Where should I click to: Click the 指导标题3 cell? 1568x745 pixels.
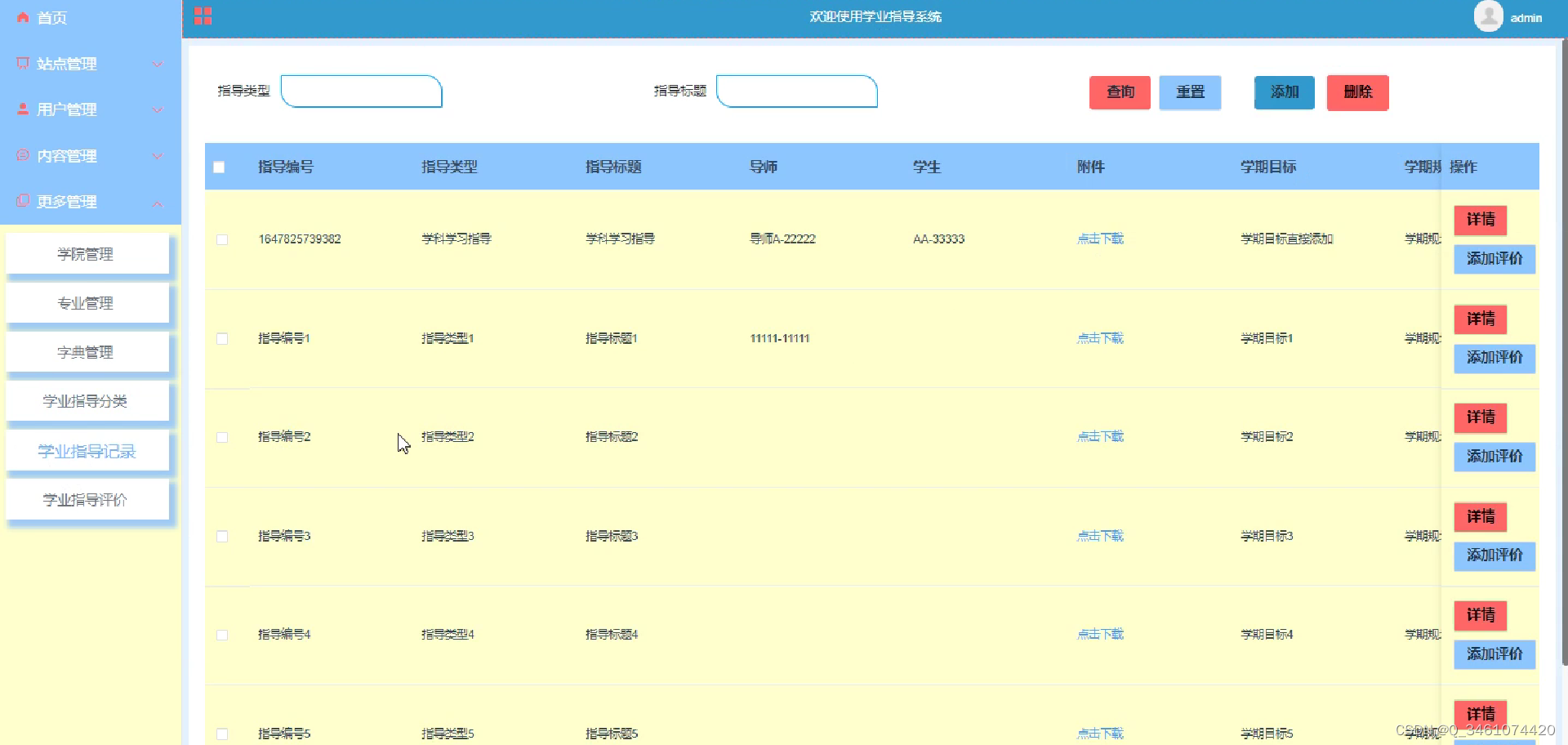tap(612, 537)
